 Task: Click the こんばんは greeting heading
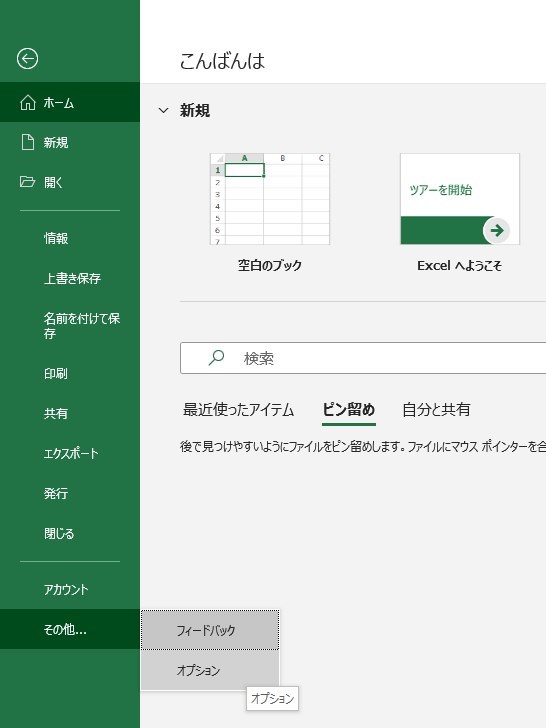(x=222, y=61)
